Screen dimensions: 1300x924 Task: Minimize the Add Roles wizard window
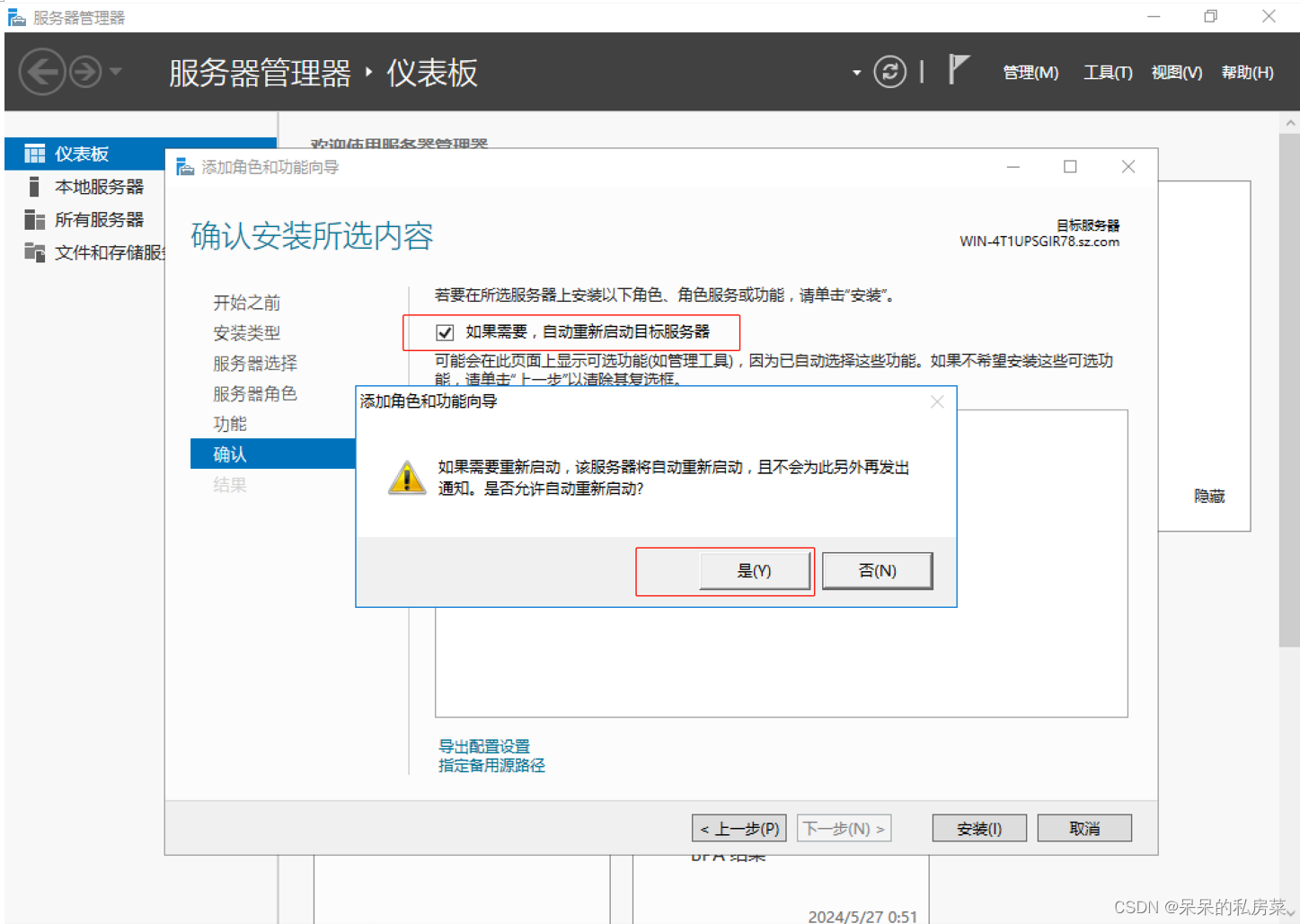pos(1013,167)
